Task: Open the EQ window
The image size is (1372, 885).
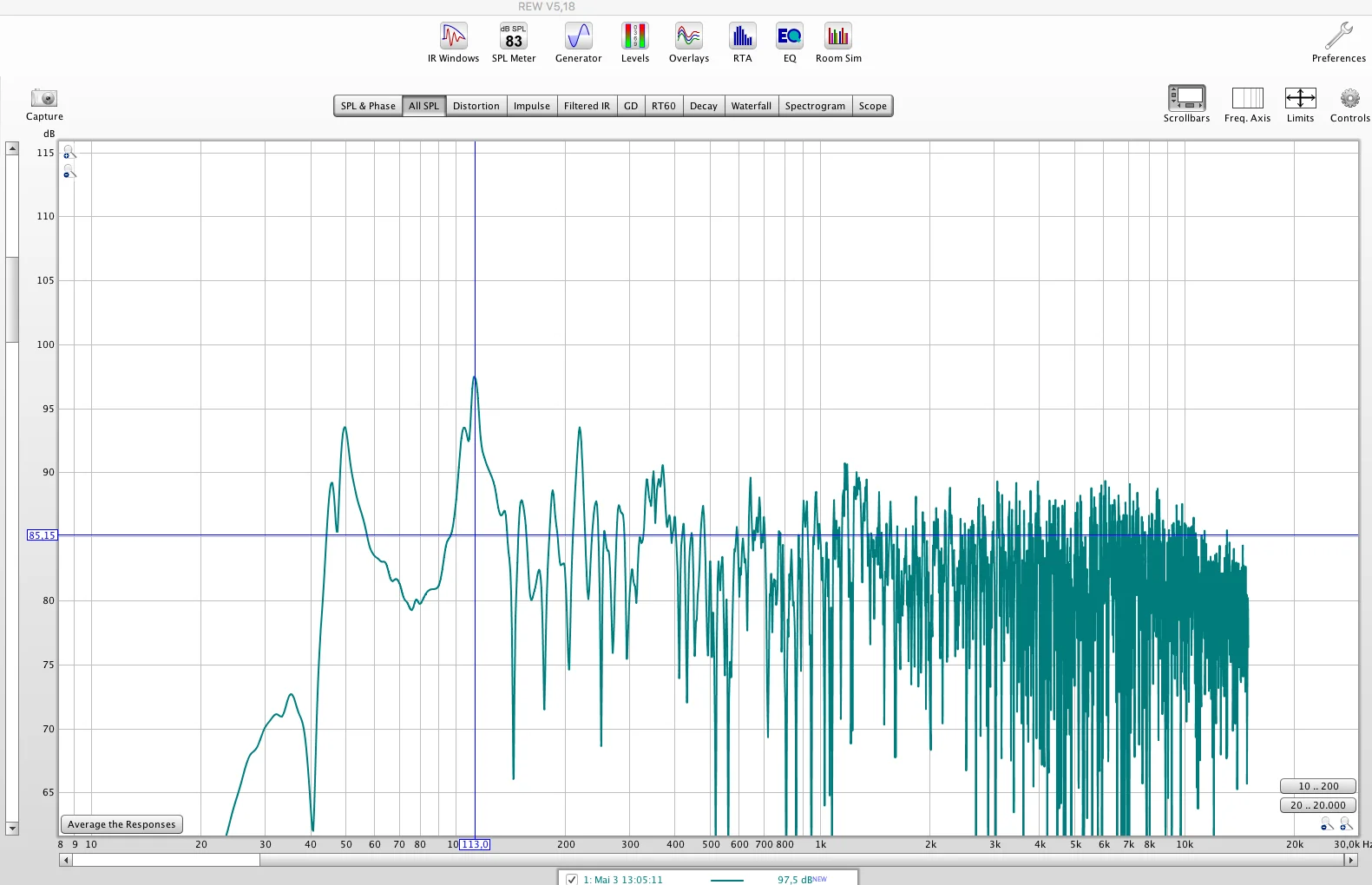Action: pyautogui.click(x=789, y=43)
